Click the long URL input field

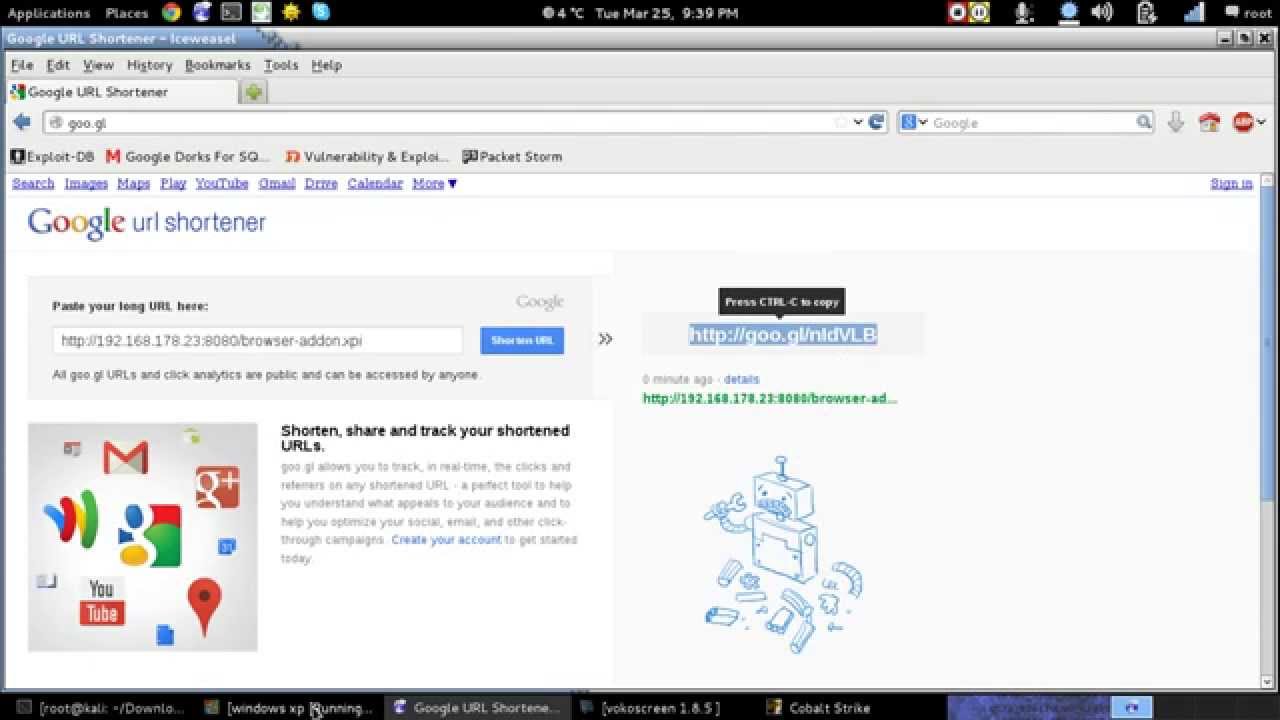pos(258,340)
